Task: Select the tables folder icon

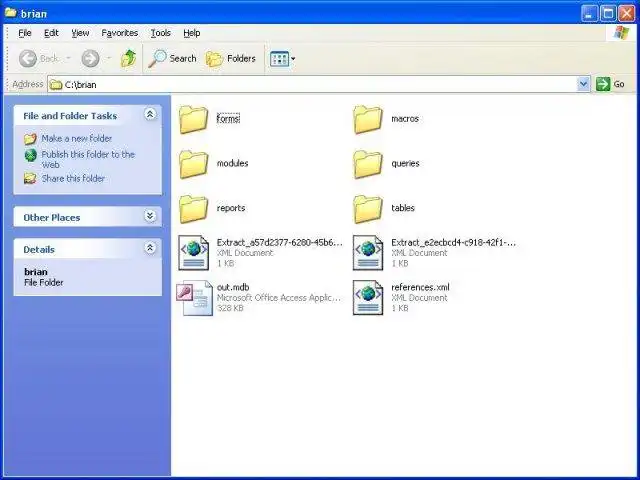Action: click(x=368, y=209)
